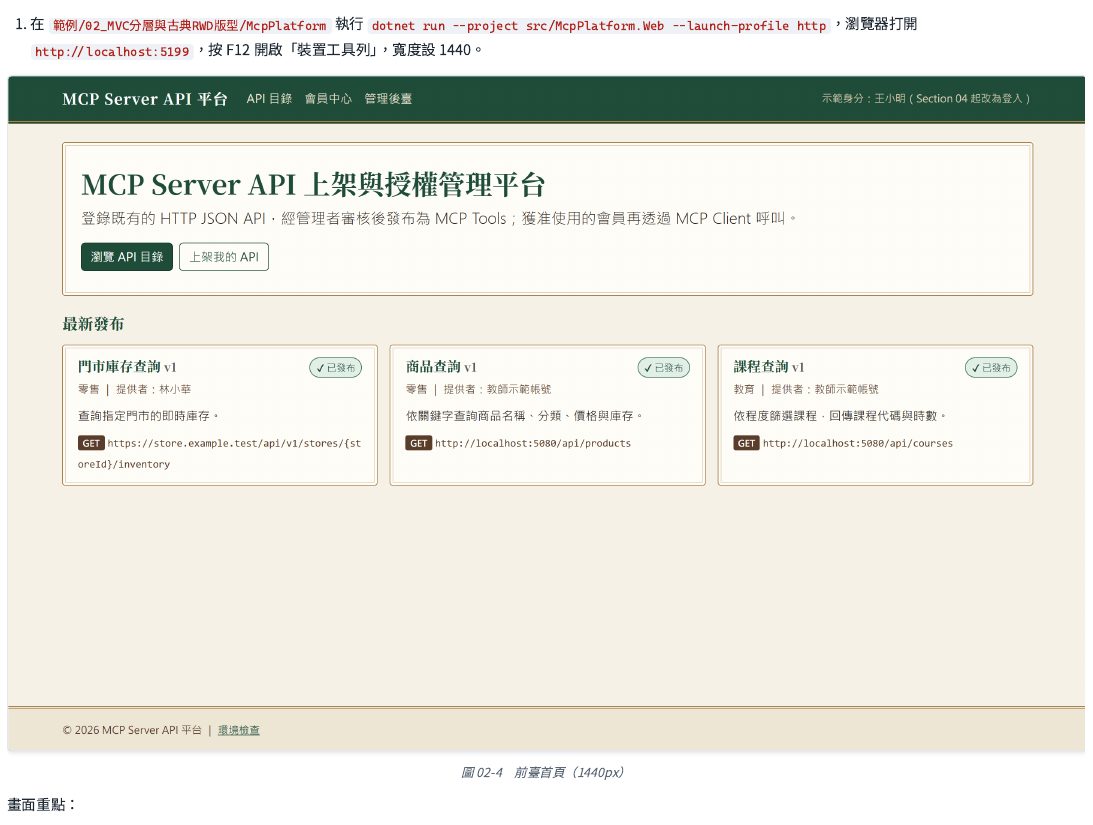Click the http://localhost:5080/api/products URL text

[533, 443]
